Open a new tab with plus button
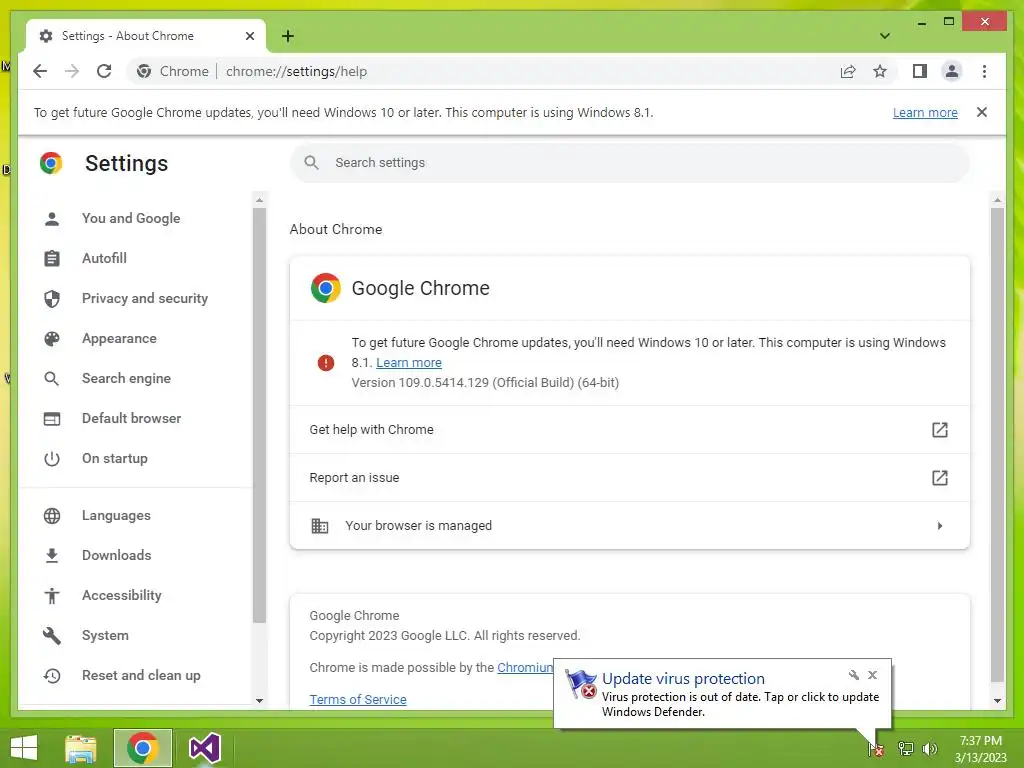 pyautogui.click(x=288, y=36)
